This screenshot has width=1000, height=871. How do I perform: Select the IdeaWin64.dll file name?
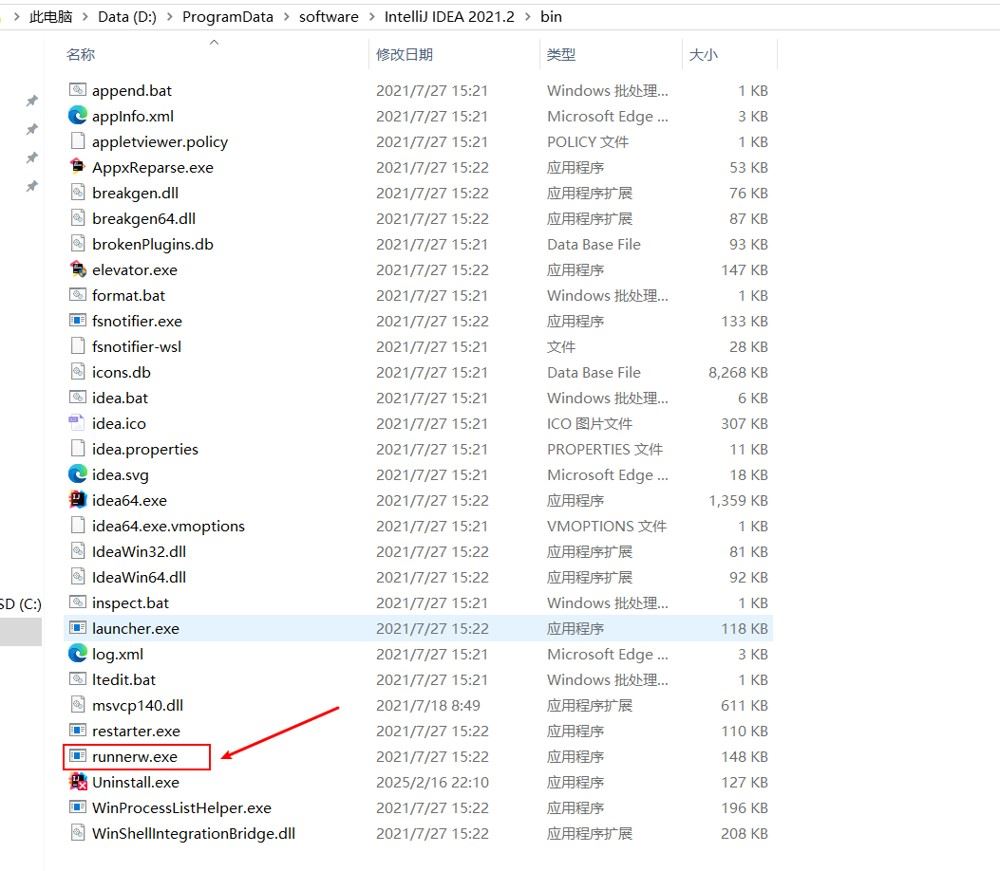(x=139, y=577)
